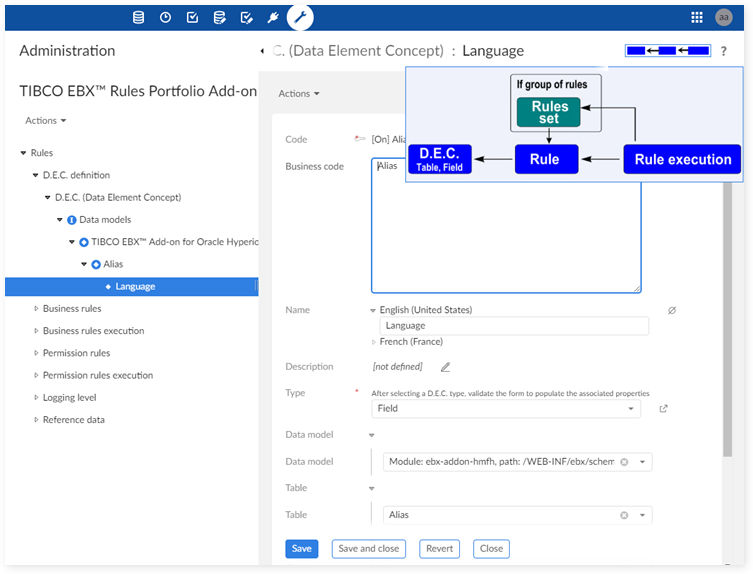The height and width of the screenshot is (574, 753).
Task: Collapse the Data models tree node
Action: (x=60, y=220)
